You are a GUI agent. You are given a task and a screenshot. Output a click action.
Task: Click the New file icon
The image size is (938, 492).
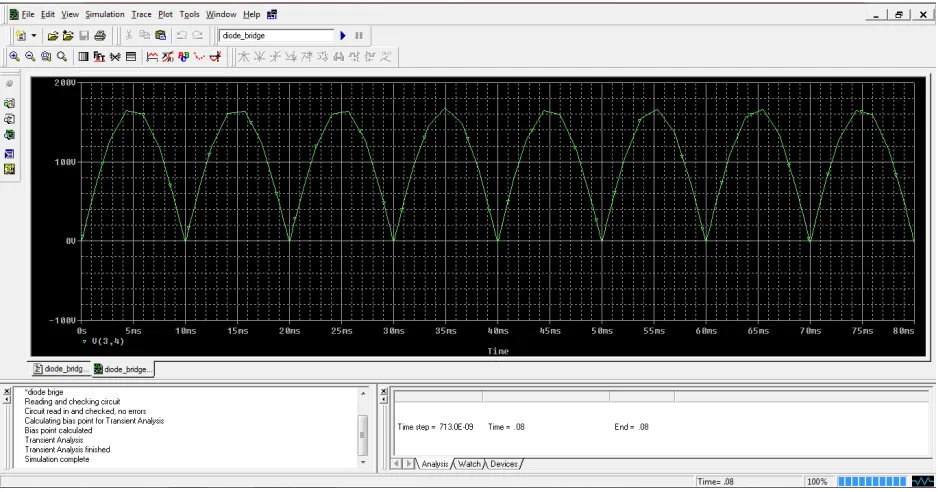21,35
